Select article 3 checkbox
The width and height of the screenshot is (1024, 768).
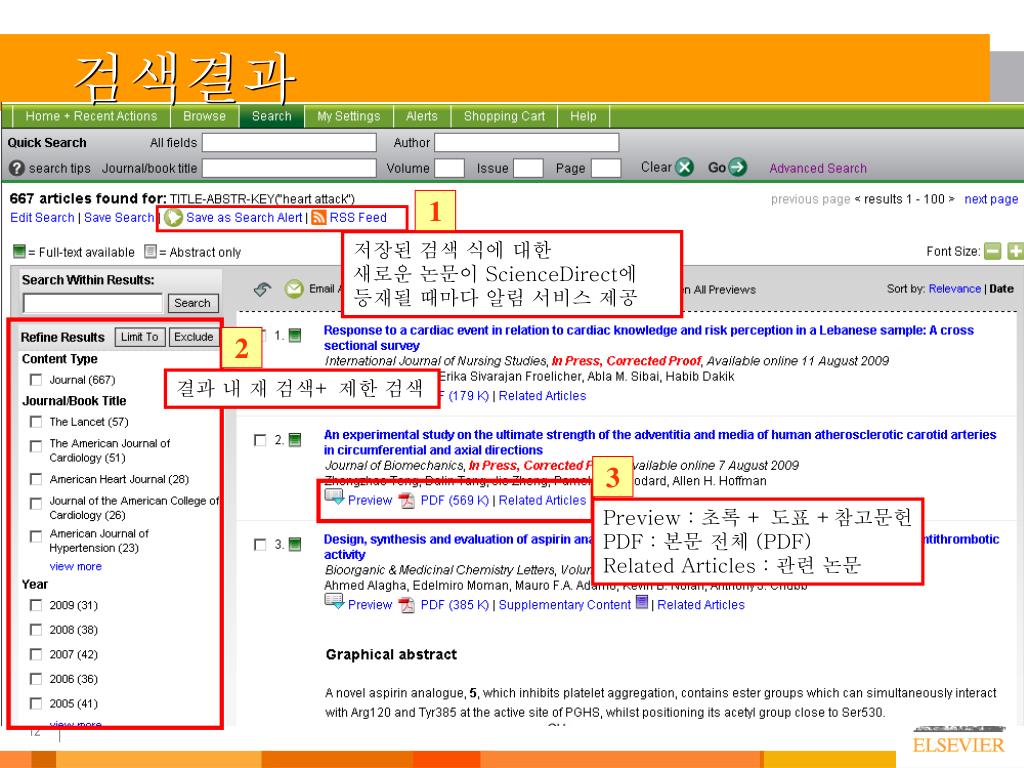260,545
